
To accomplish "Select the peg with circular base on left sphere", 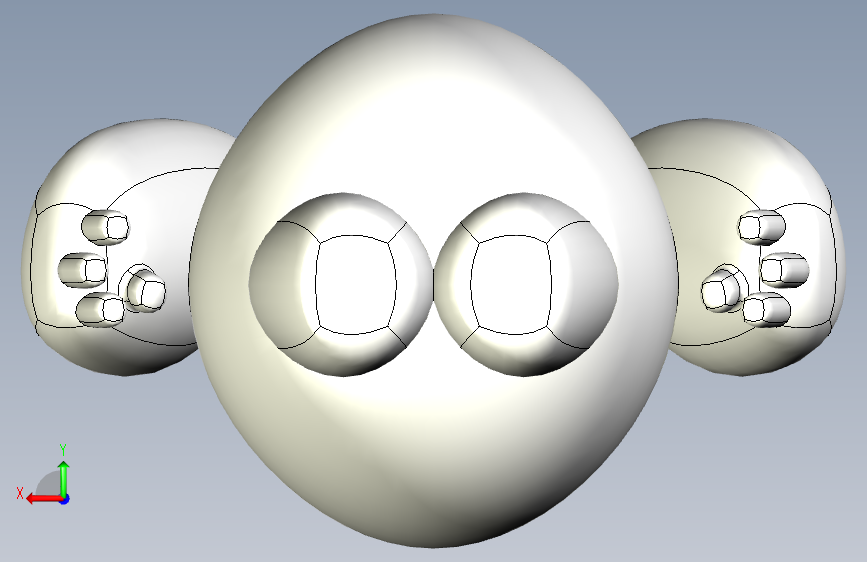I will point(145,290).
